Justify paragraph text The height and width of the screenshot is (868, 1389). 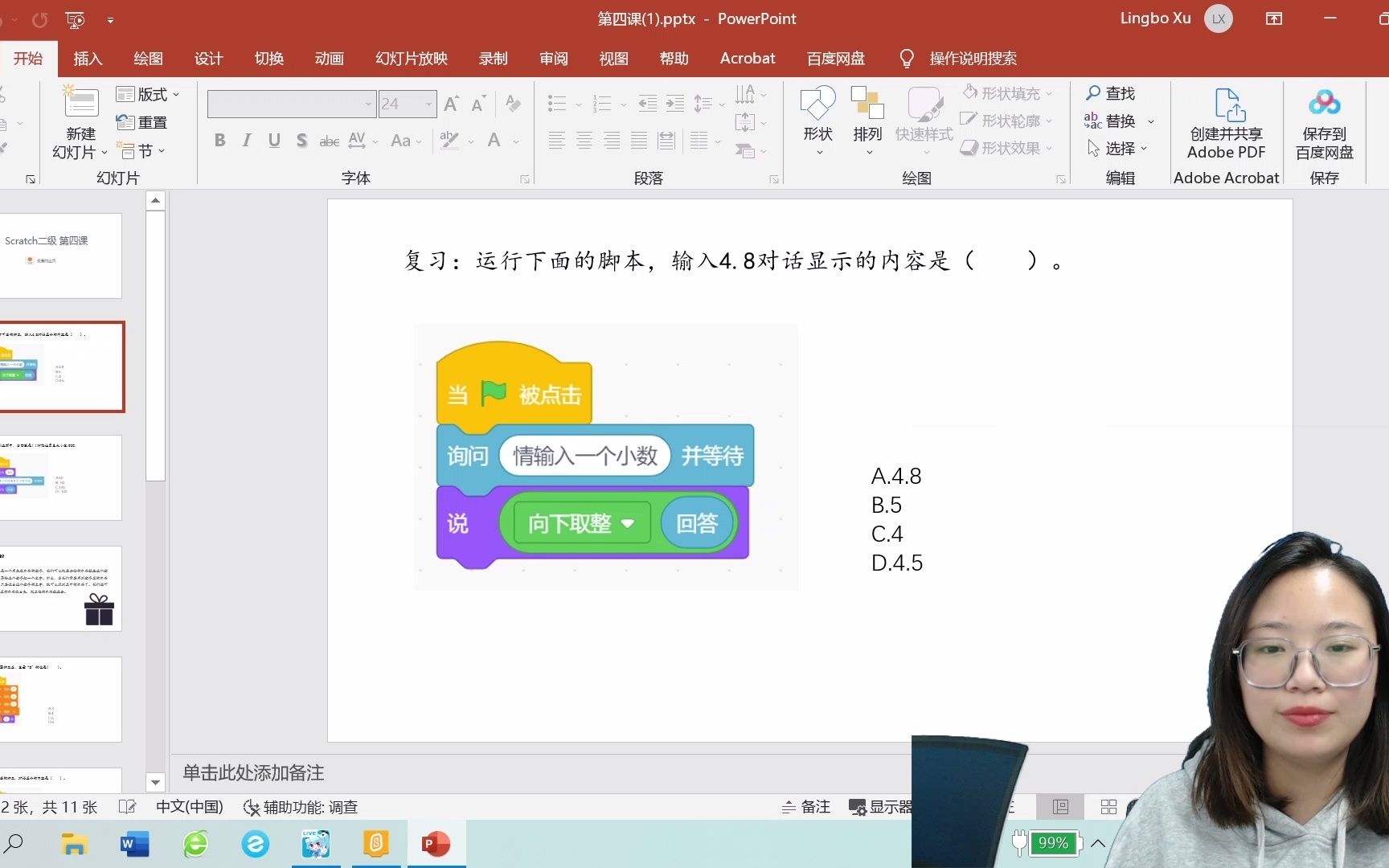pyautogui.click(x=639, y=141)
